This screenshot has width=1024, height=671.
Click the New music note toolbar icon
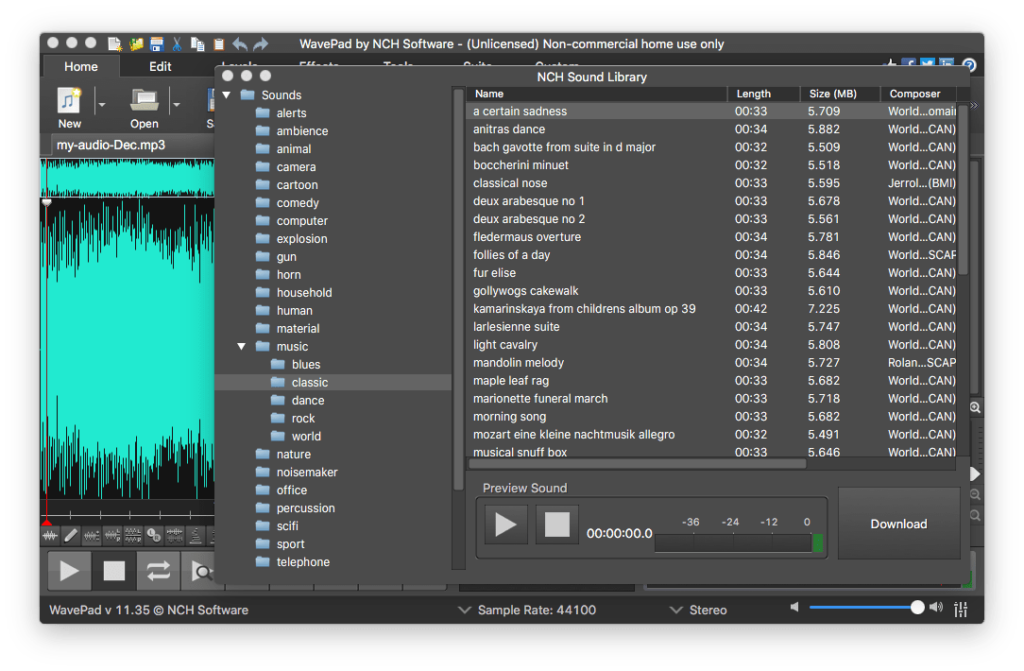pyautogui.click(x=69, y=101)
